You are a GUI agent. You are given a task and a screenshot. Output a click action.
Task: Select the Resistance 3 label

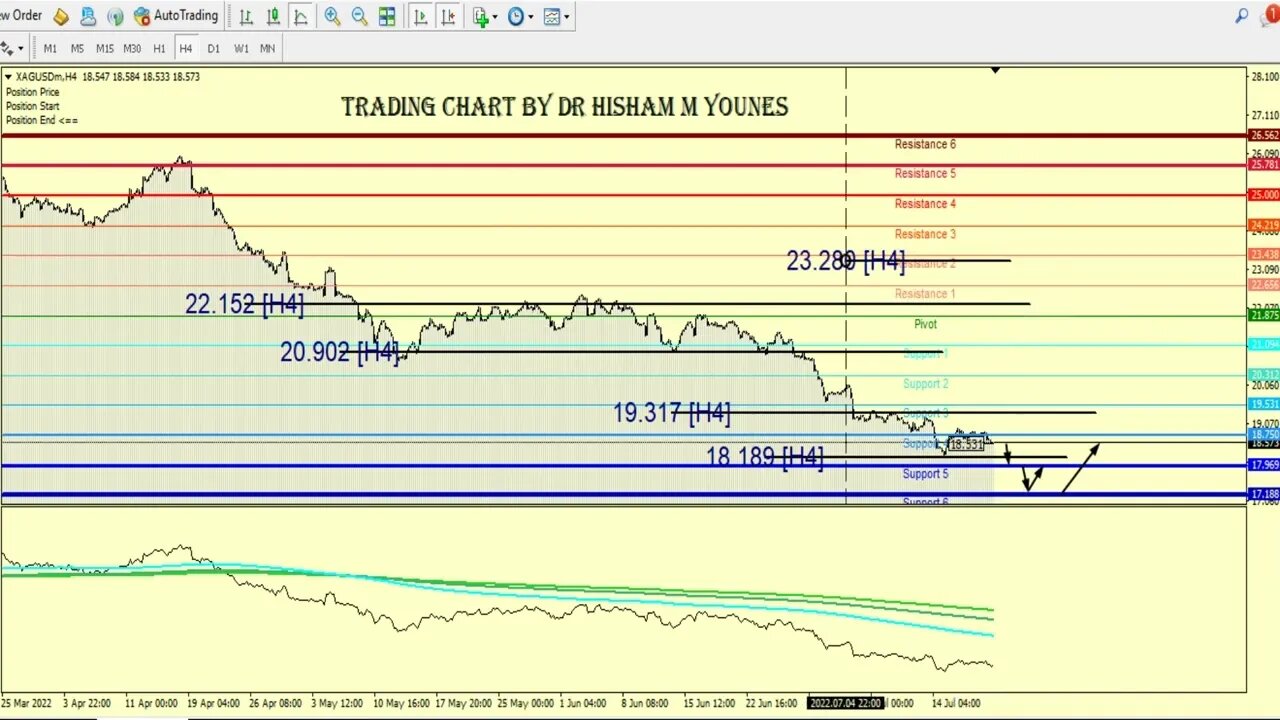tap(925, 234)
